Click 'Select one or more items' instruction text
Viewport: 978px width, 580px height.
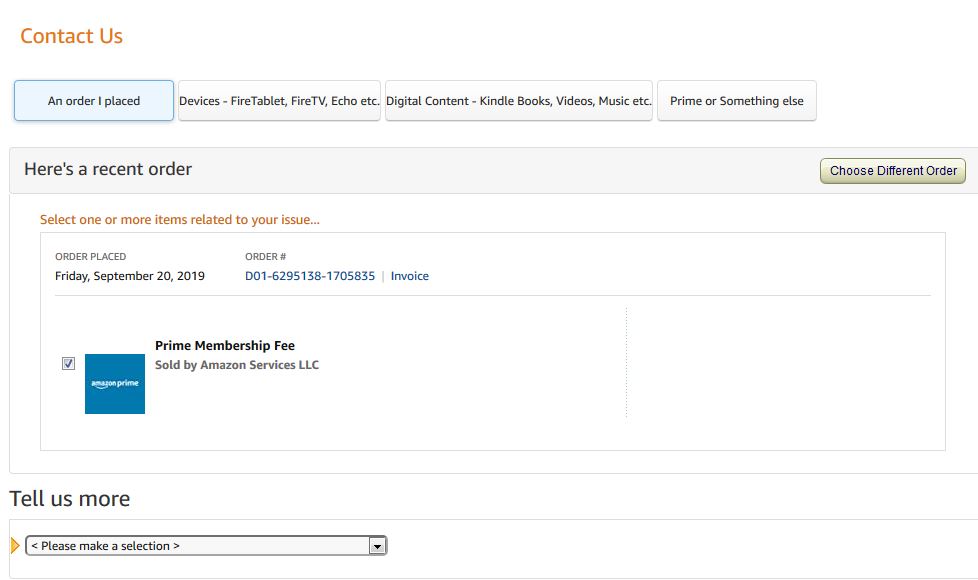tap(180, 220)
